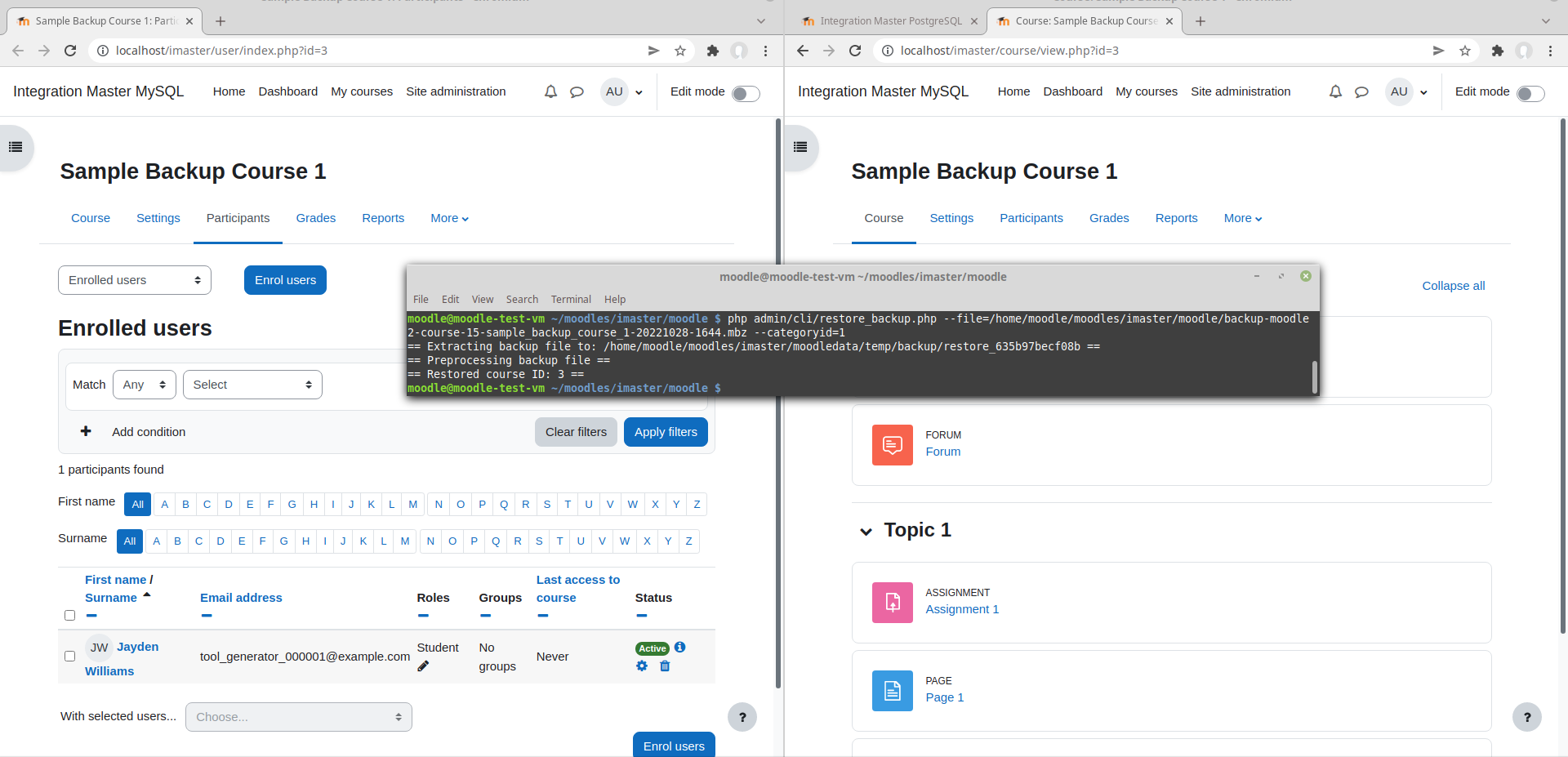Click left page vertical scrollbar
This screenshot has width=1568, height=757.
tap(778, 404)
